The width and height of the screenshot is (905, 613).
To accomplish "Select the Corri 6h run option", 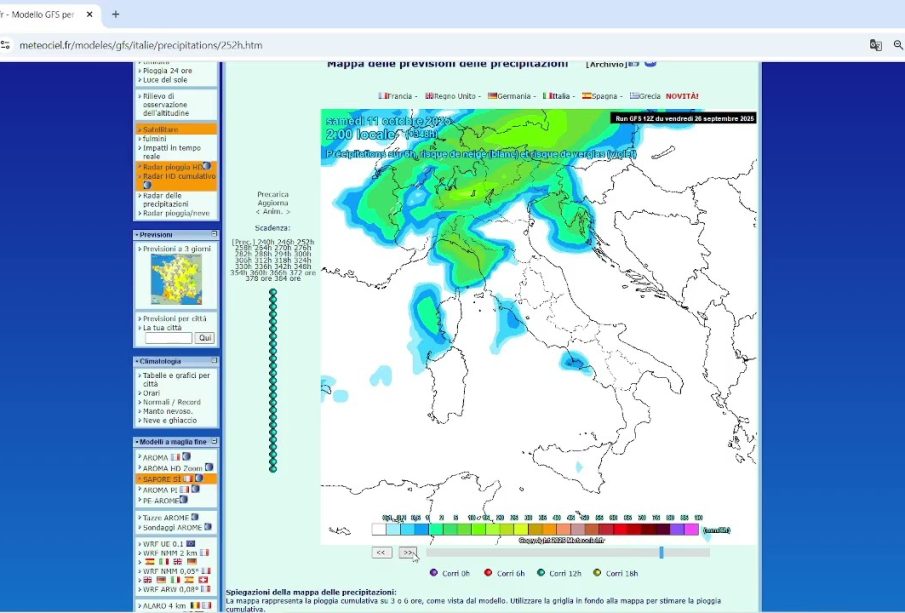I will point(488,573).
